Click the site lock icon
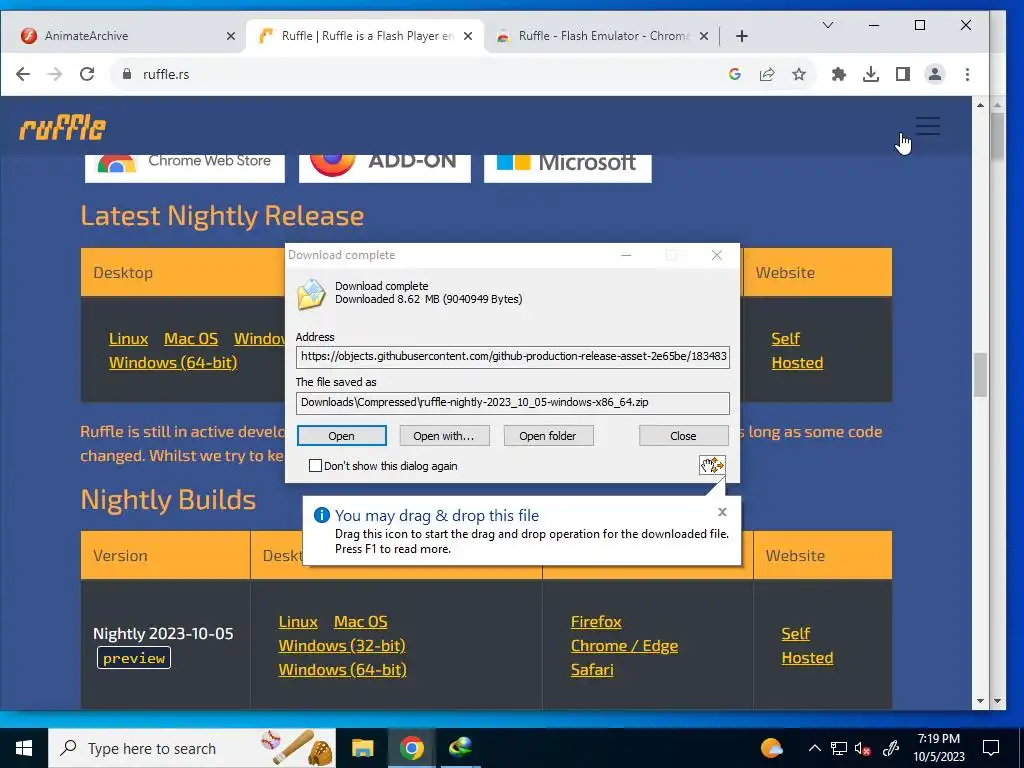The image size is (1024, 768). [x=127, y=74]
